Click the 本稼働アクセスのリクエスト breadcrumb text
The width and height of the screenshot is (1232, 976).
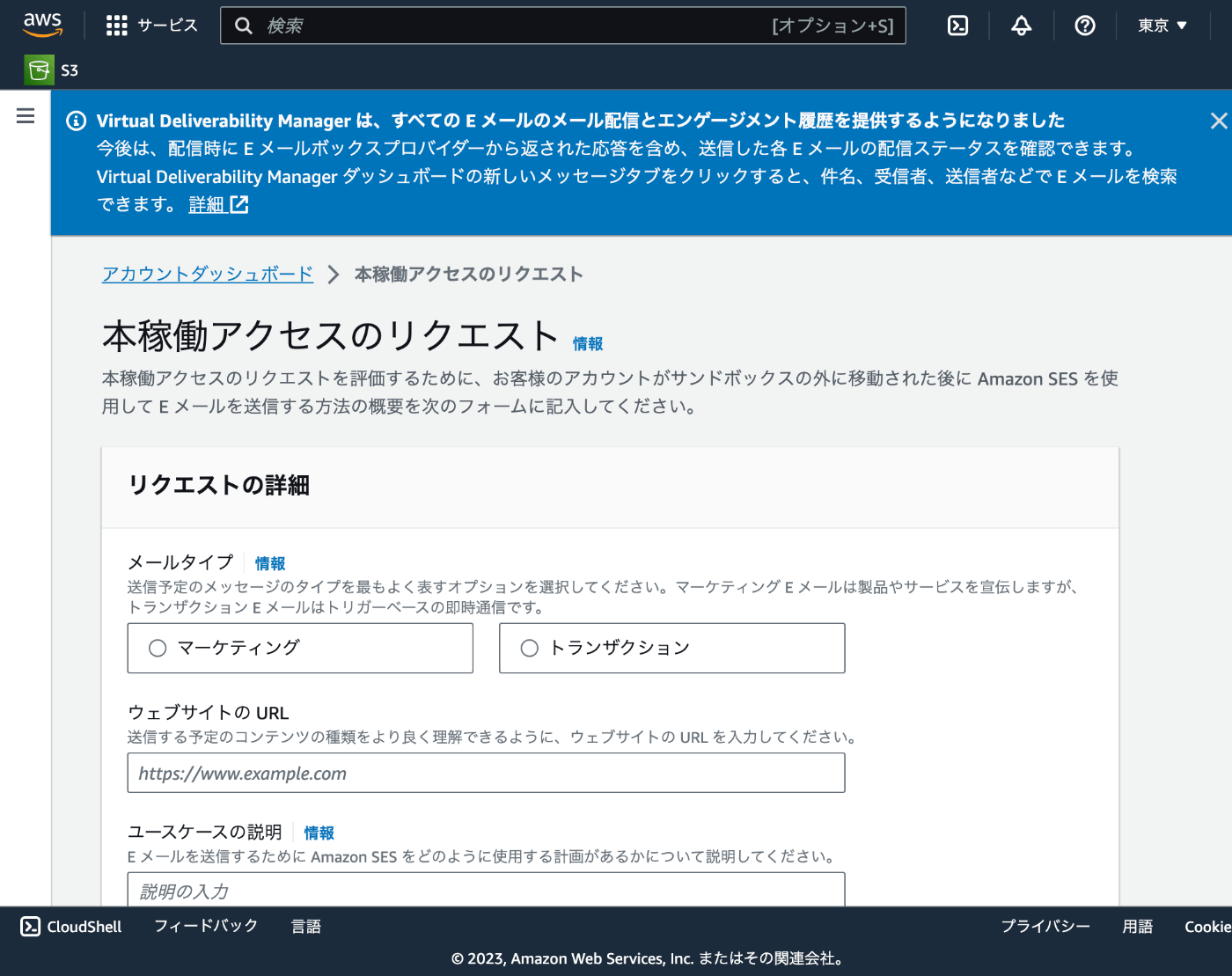[x=469, y=274]
